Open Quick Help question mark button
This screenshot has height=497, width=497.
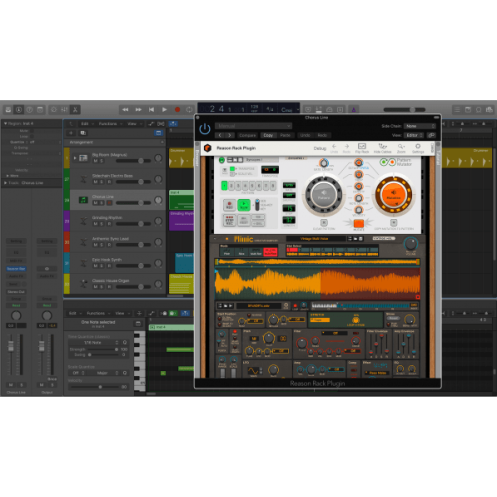(30, 110)
